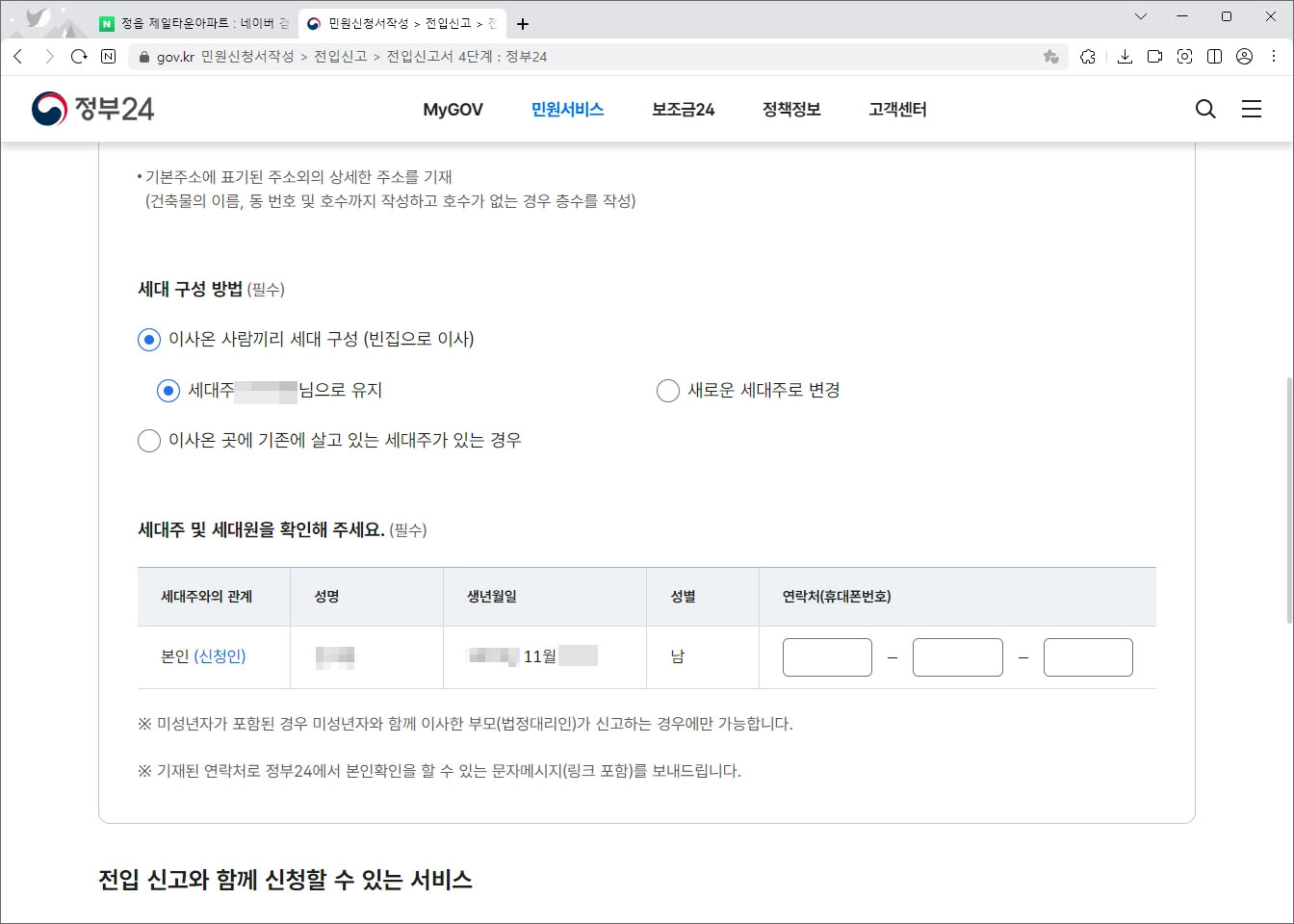Reload the current page
Screen dimensions: 1294x924
tap(79, 57)
